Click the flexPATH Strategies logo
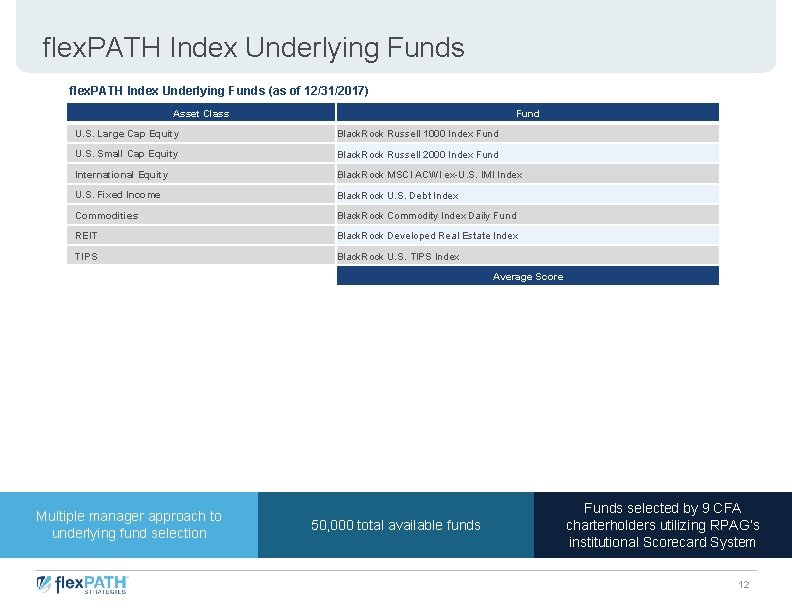The height and width of the screenshot is (612, 792). pyautogui.click(x=82, y=585)
